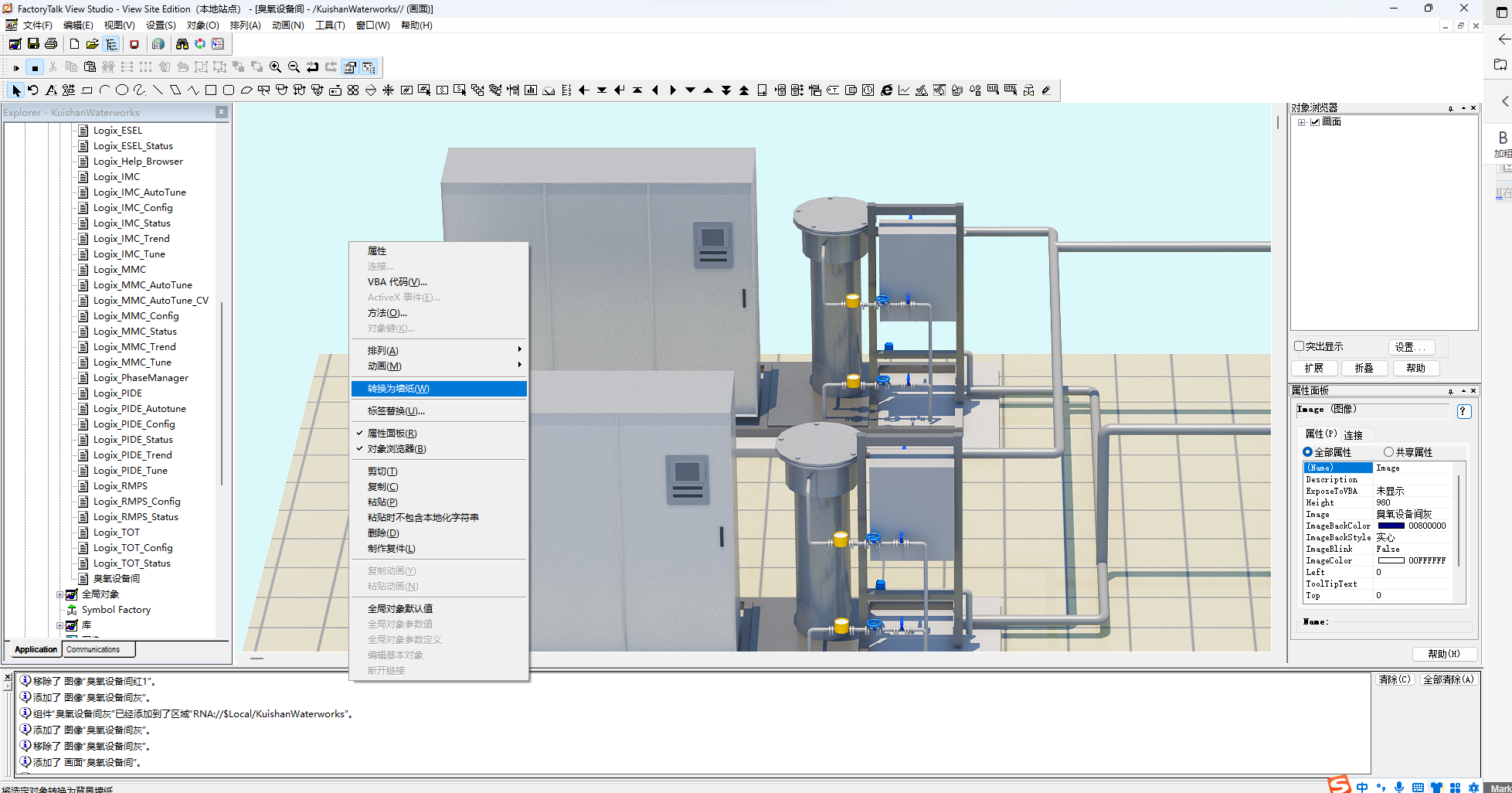Viewport: 1512px width, 793px height.
Task: Click the Edit Display stop icon
Action: point(35,67)
